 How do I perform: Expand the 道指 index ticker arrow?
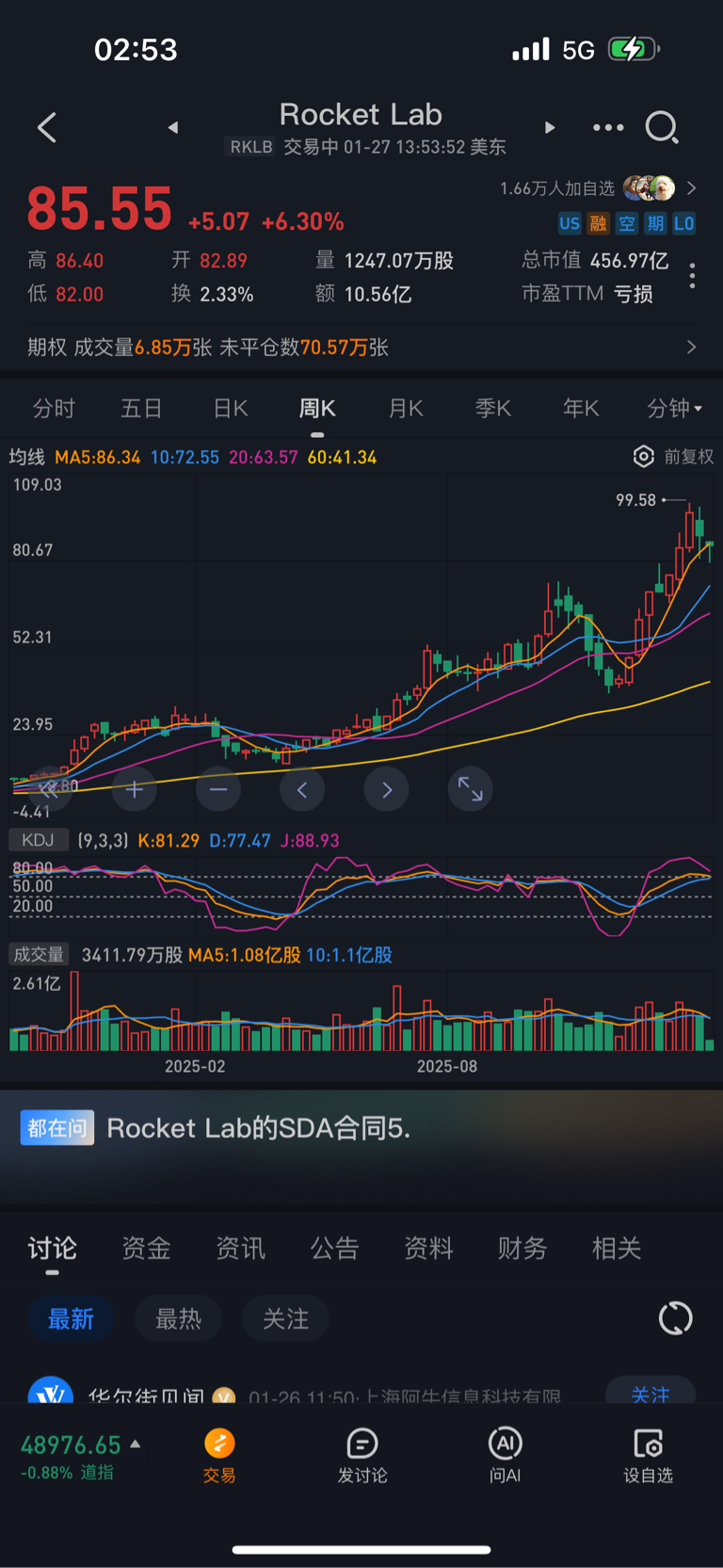[136, 1444]
